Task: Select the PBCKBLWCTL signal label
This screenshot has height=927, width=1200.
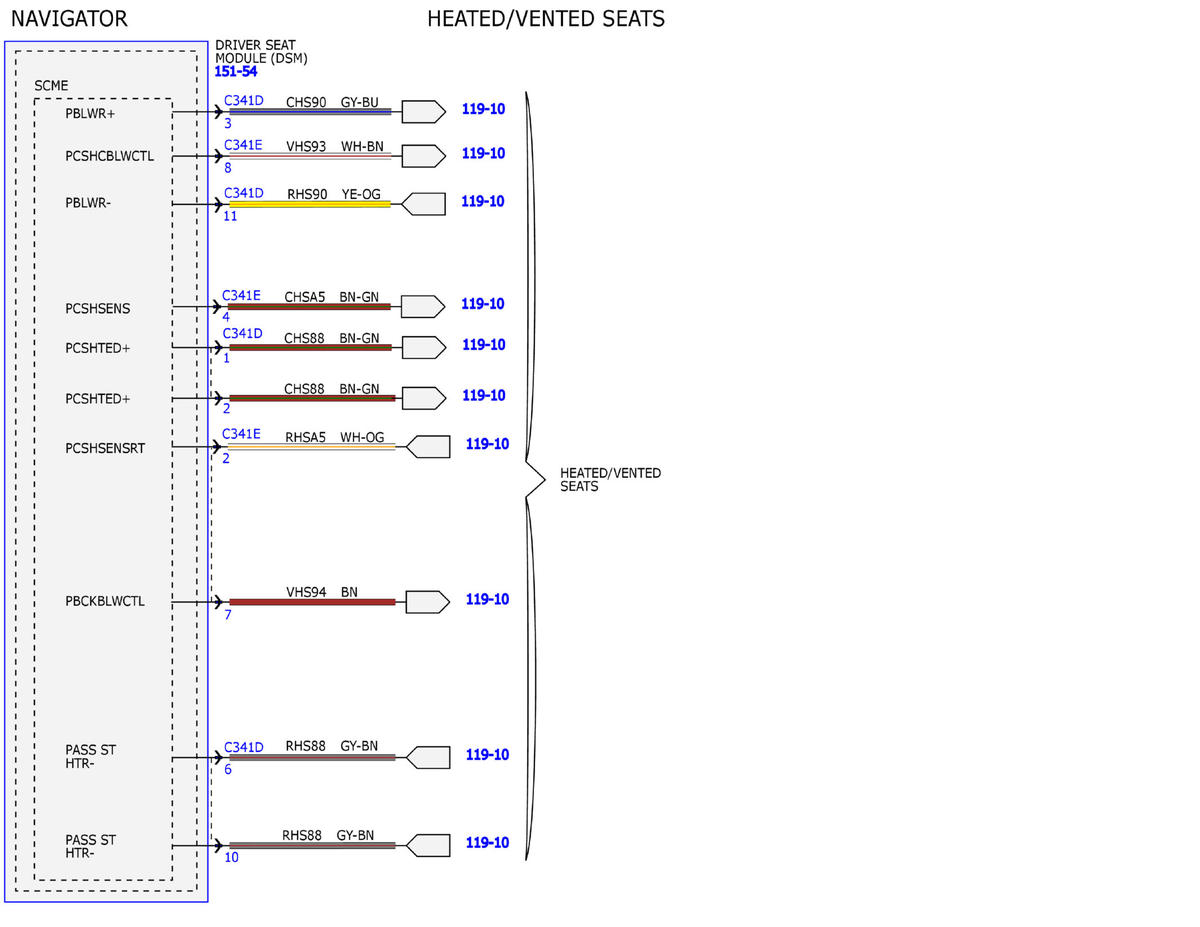Action: pyautogui.click(x=105, y=601)
